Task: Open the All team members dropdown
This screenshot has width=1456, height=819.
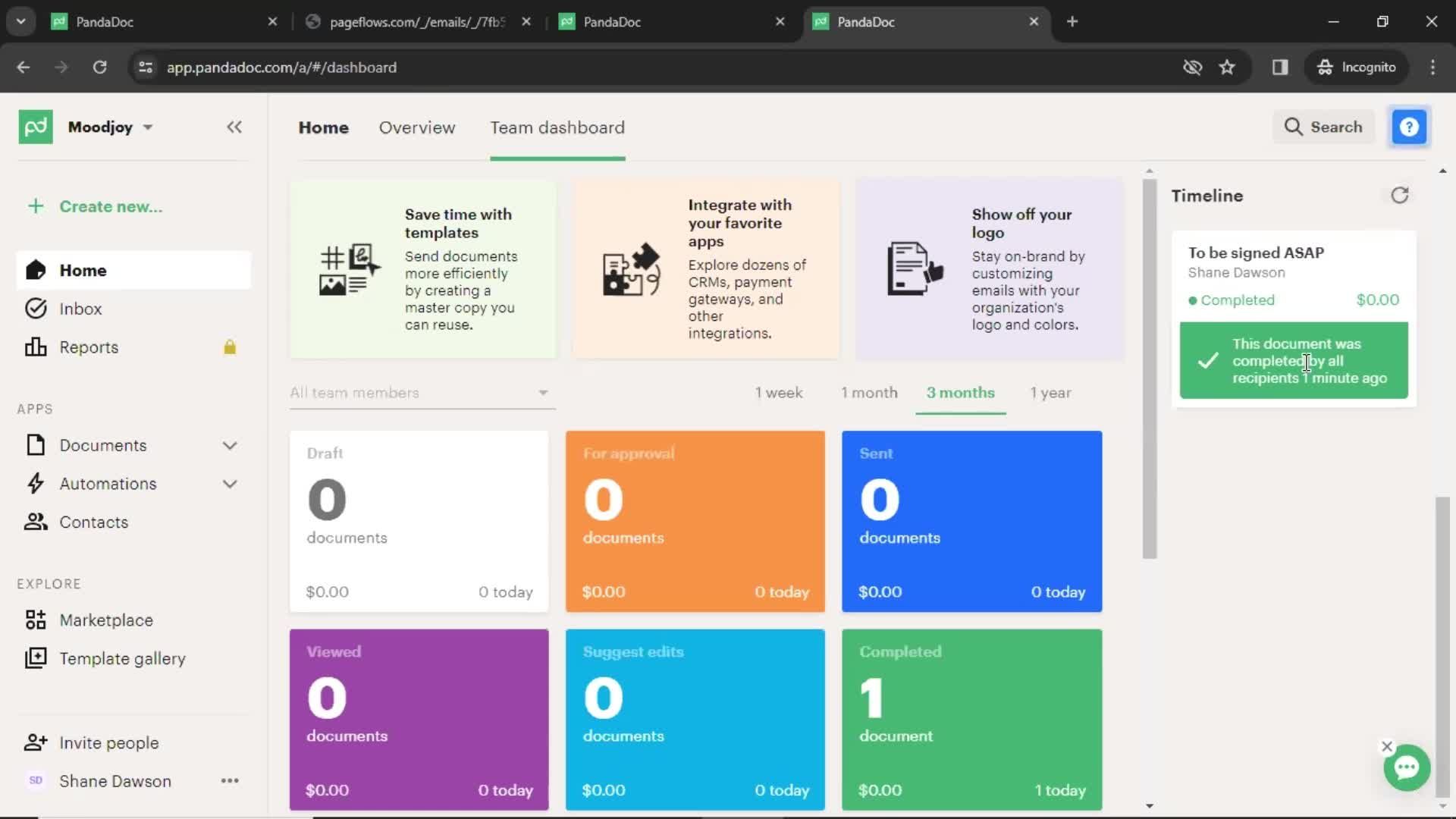Action: coord(422,393)
